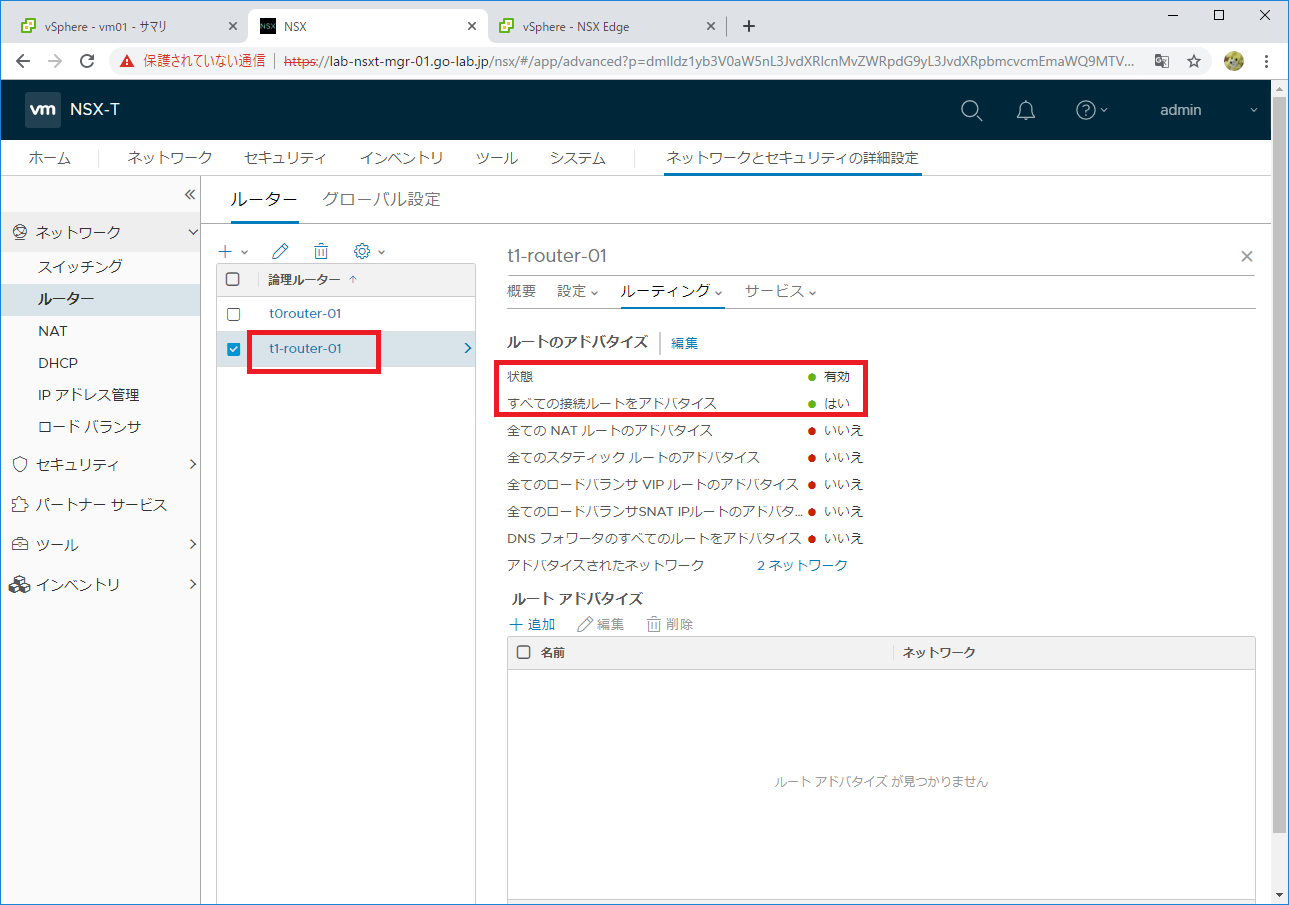Open the t1-router-01 link
This screenshot has width=1289, height=905.
click(305, 349)
